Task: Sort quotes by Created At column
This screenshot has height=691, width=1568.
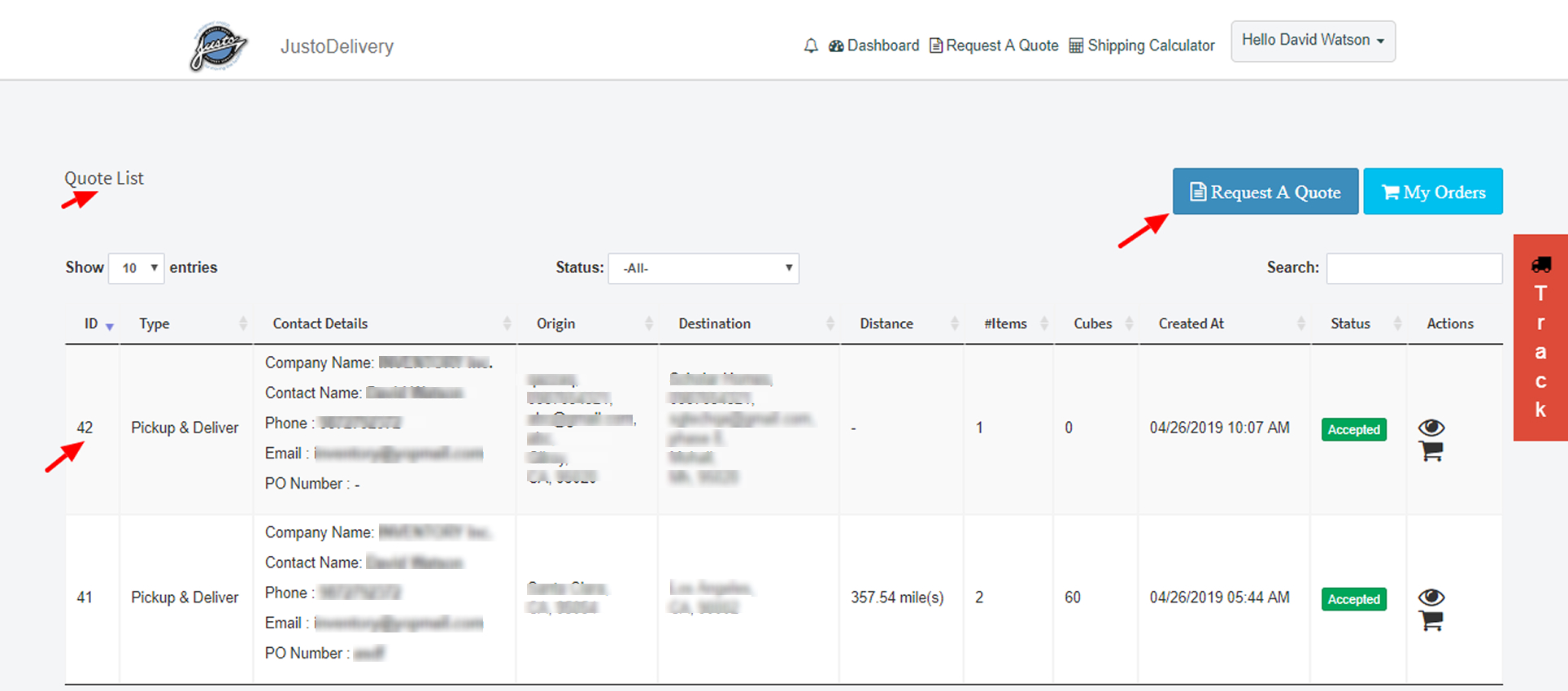Action: pyautogui.click(x=1191, y=324)
